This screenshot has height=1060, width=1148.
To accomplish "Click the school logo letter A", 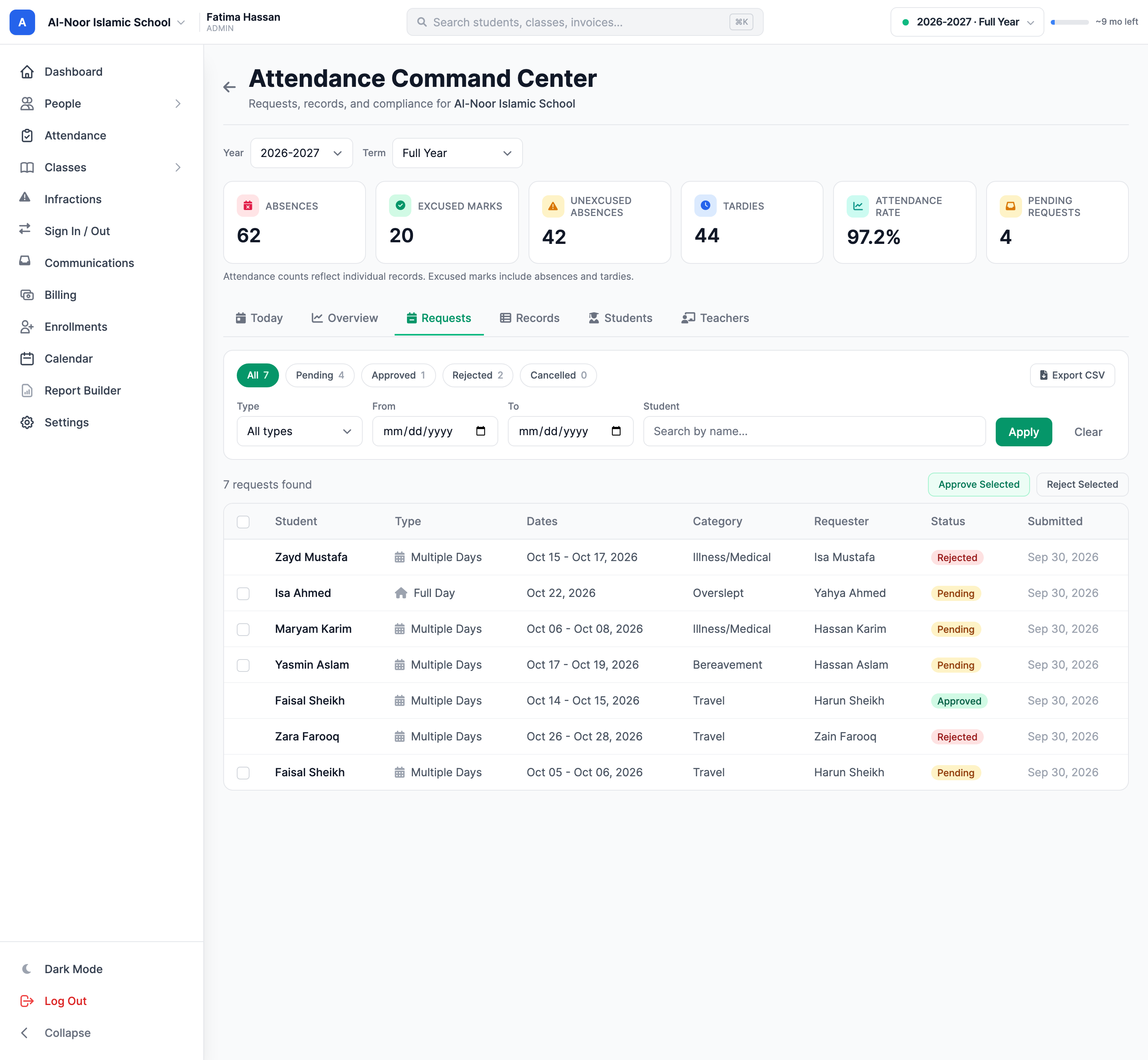I will [22, 22].
